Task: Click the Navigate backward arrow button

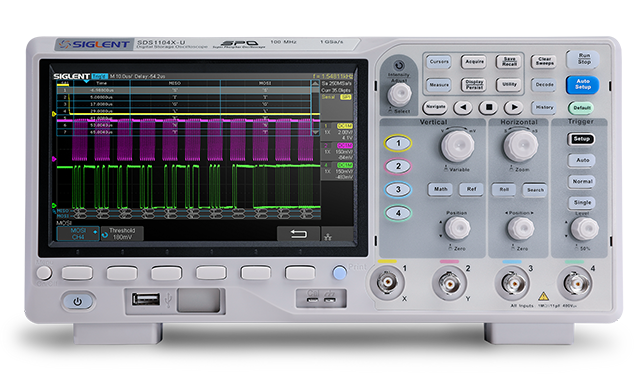Action: point(463,108)
